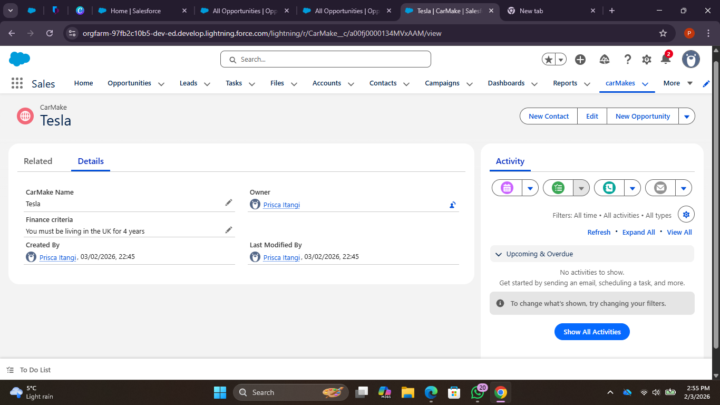Screen dimensions: 720x405
Task: Expand the favorites list dropdown arrow
Action: (x=561, y=59)
